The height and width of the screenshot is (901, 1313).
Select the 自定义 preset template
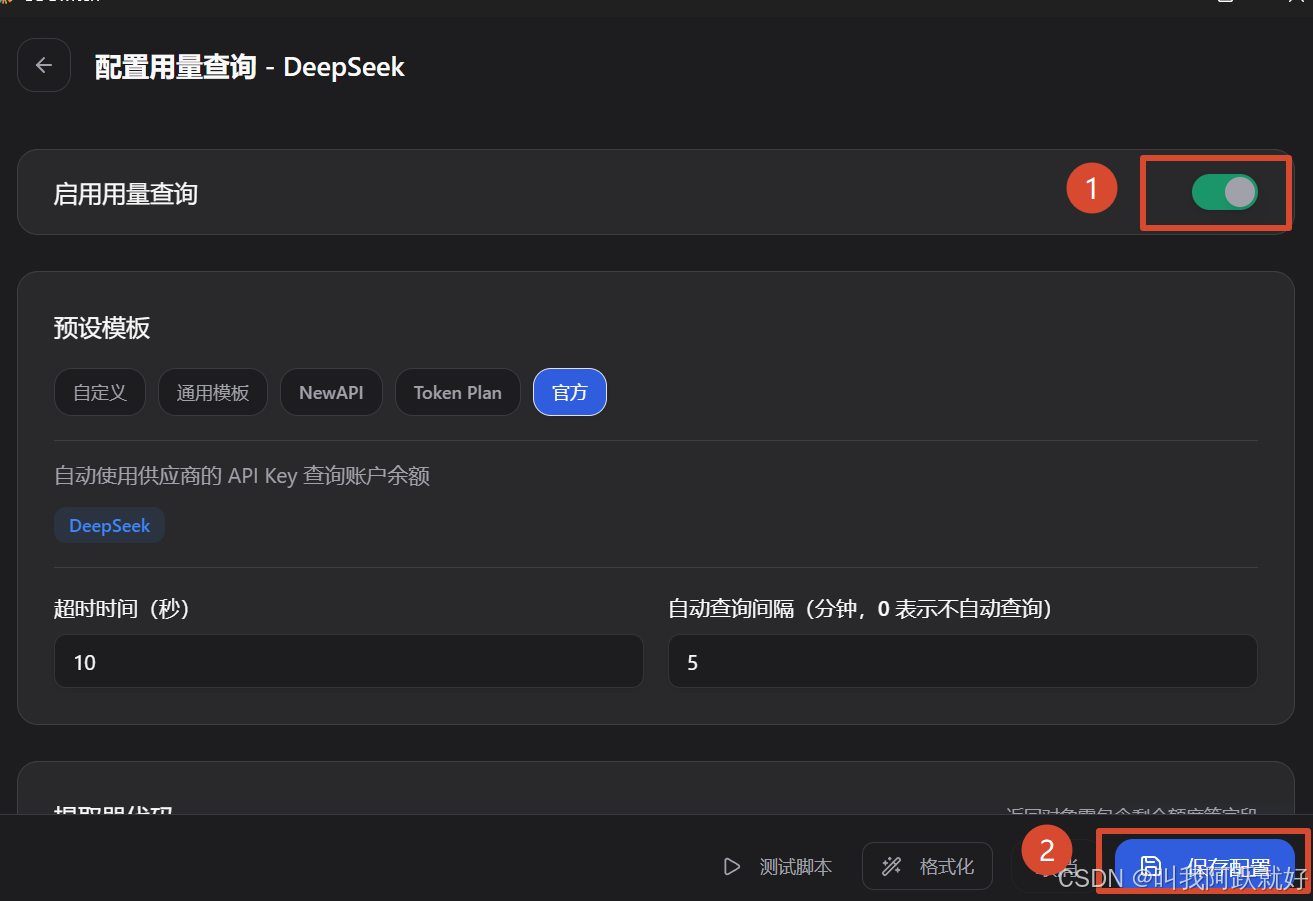100,392
